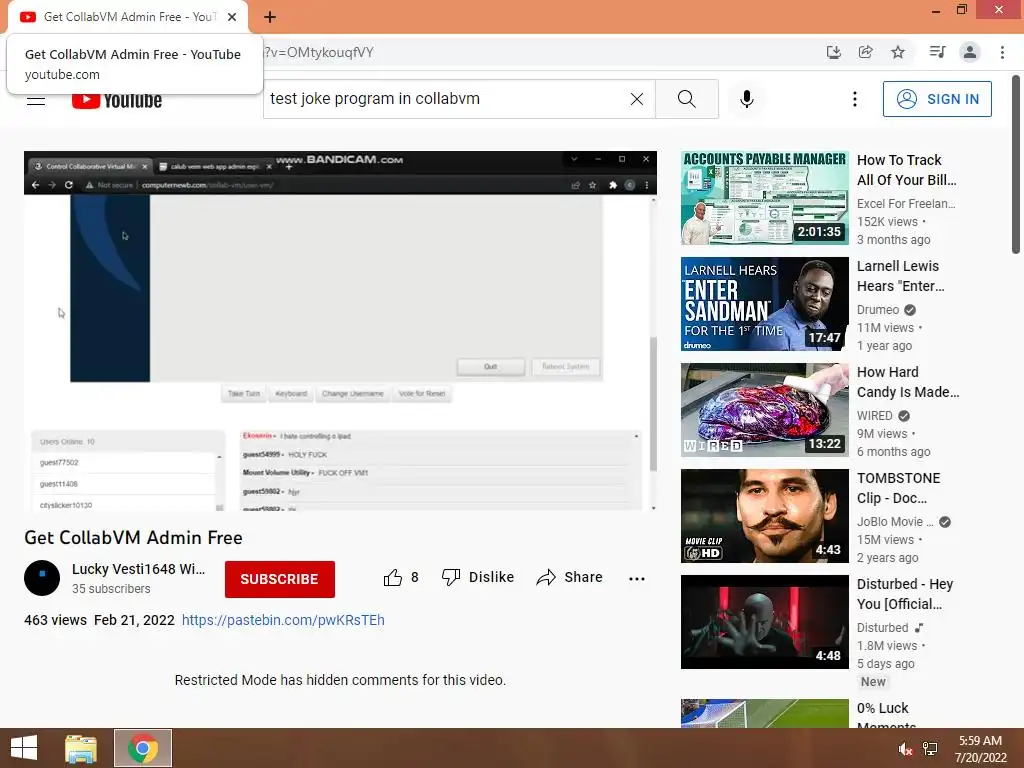Switch to Chrome in the taskbar
The width and height of the screenshot is (1024, 768).
(143, 748)
